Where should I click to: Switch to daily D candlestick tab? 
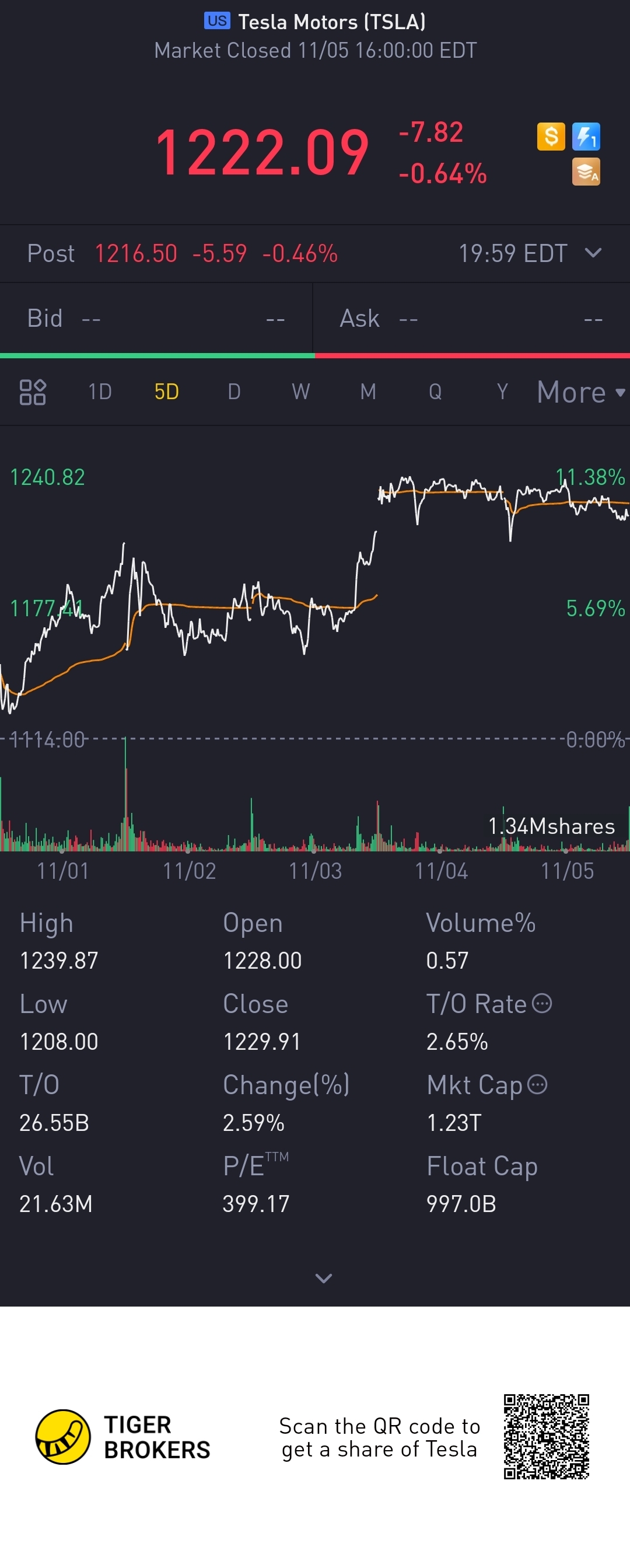235,392
